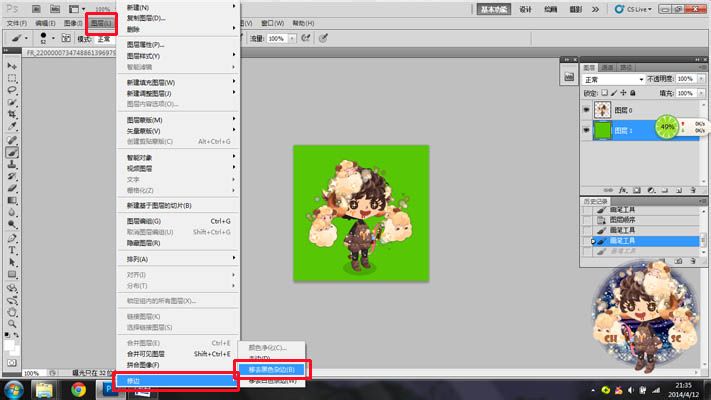Open the 文件(F) menu
Viewport: 711px width, 400px height.
17,23
